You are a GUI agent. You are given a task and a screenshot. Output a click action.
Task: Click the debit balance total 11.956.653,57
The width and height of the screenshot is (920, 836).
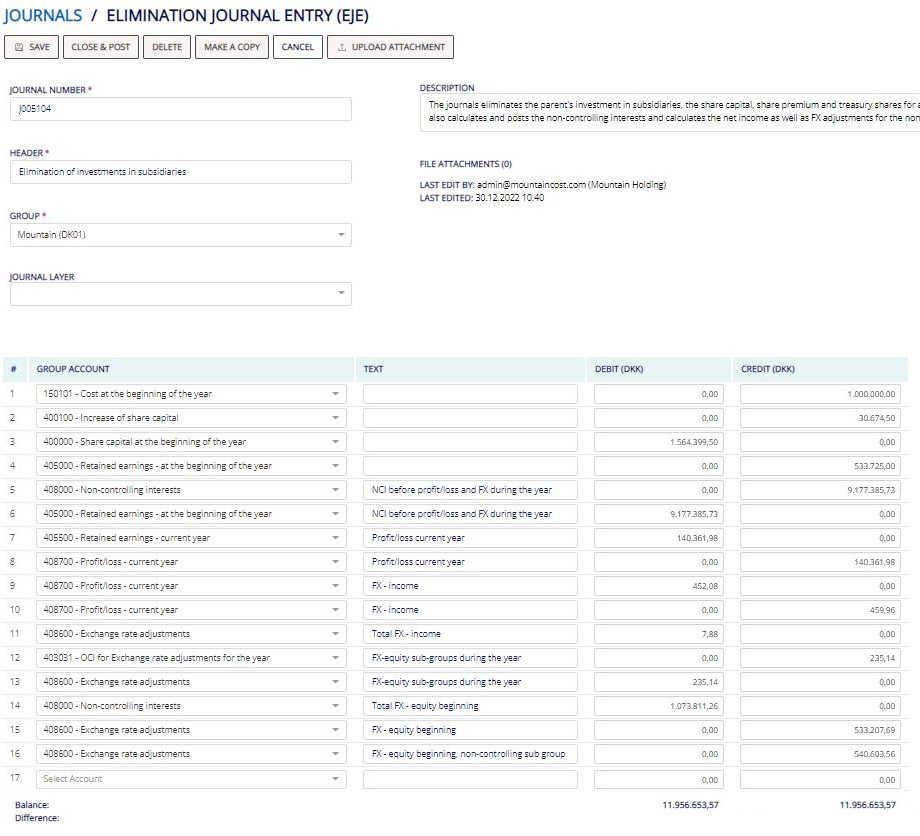(691, 805)
